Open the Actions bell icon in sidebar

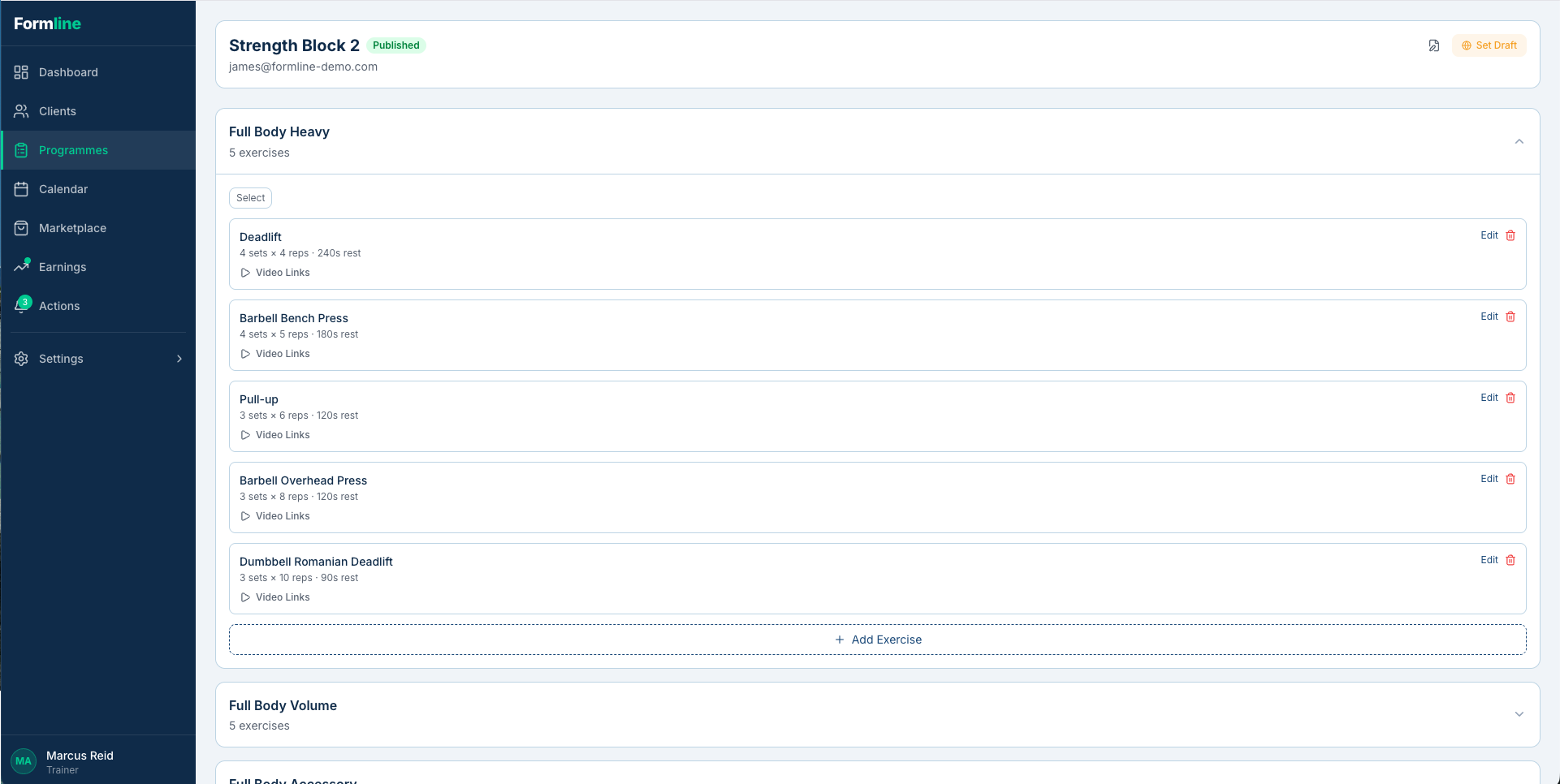tap(22, 306)
